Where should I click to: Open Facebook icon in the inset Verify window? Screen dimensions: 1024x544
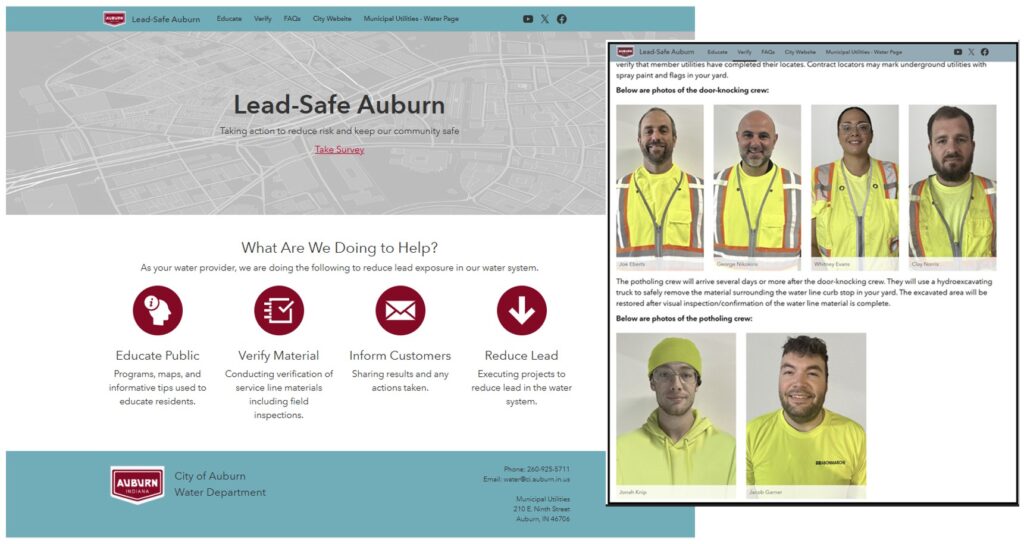coord(984,52)
